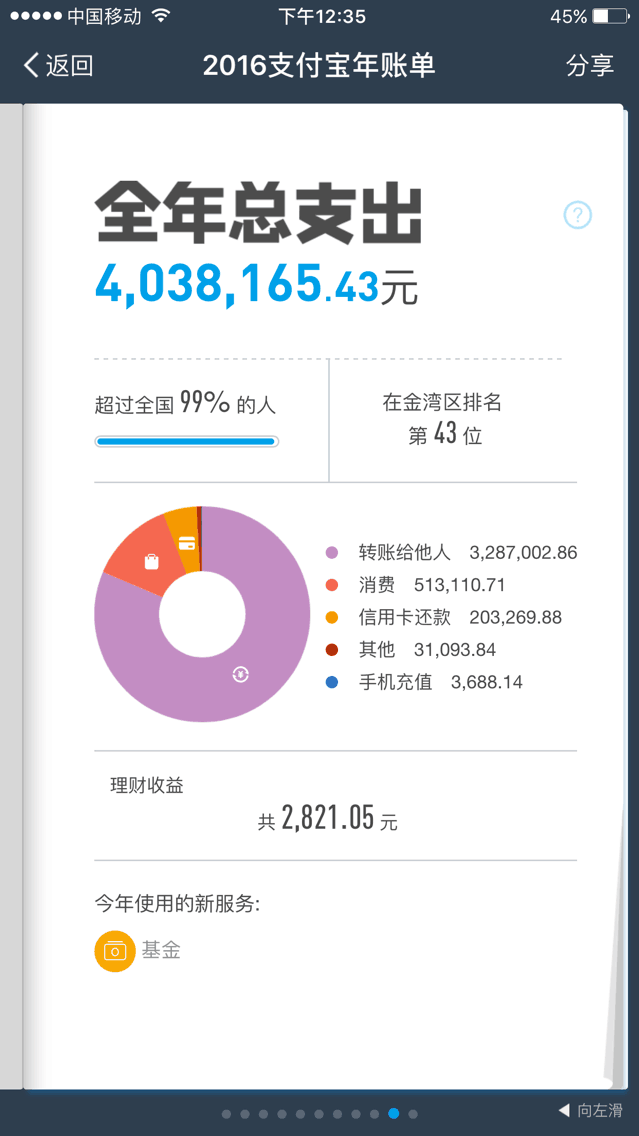
Task: Tap the 手机充值 legend label
Action: coord(396,682)
